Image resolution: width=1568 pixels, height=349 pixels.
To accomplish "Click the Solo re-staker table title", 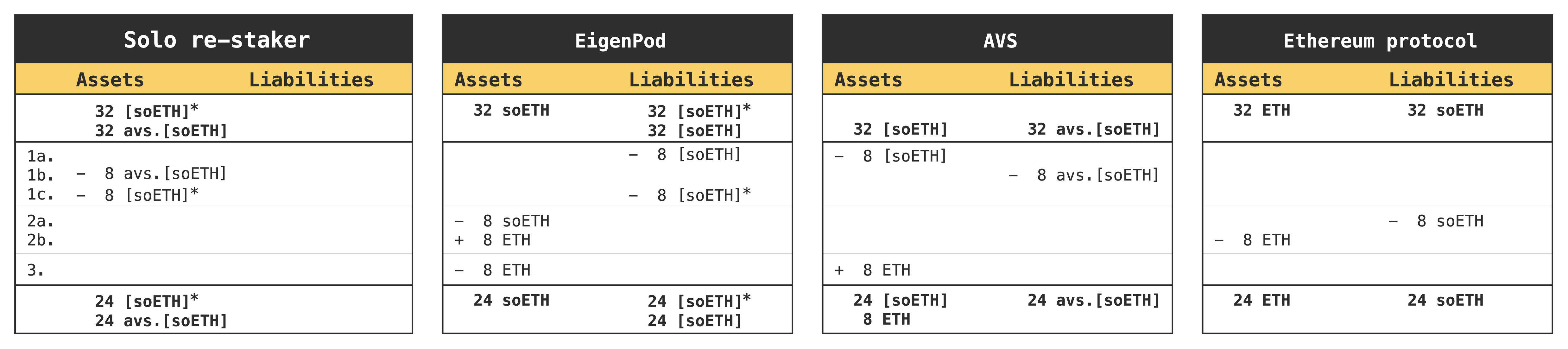I will click(x=217, y=40).
